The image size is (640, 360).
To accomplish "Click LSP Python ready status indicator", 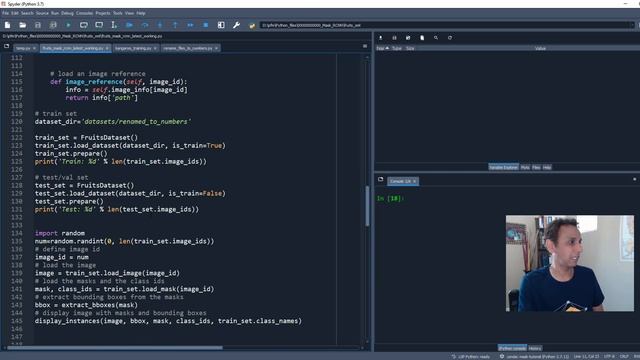I will click(471, 357).
